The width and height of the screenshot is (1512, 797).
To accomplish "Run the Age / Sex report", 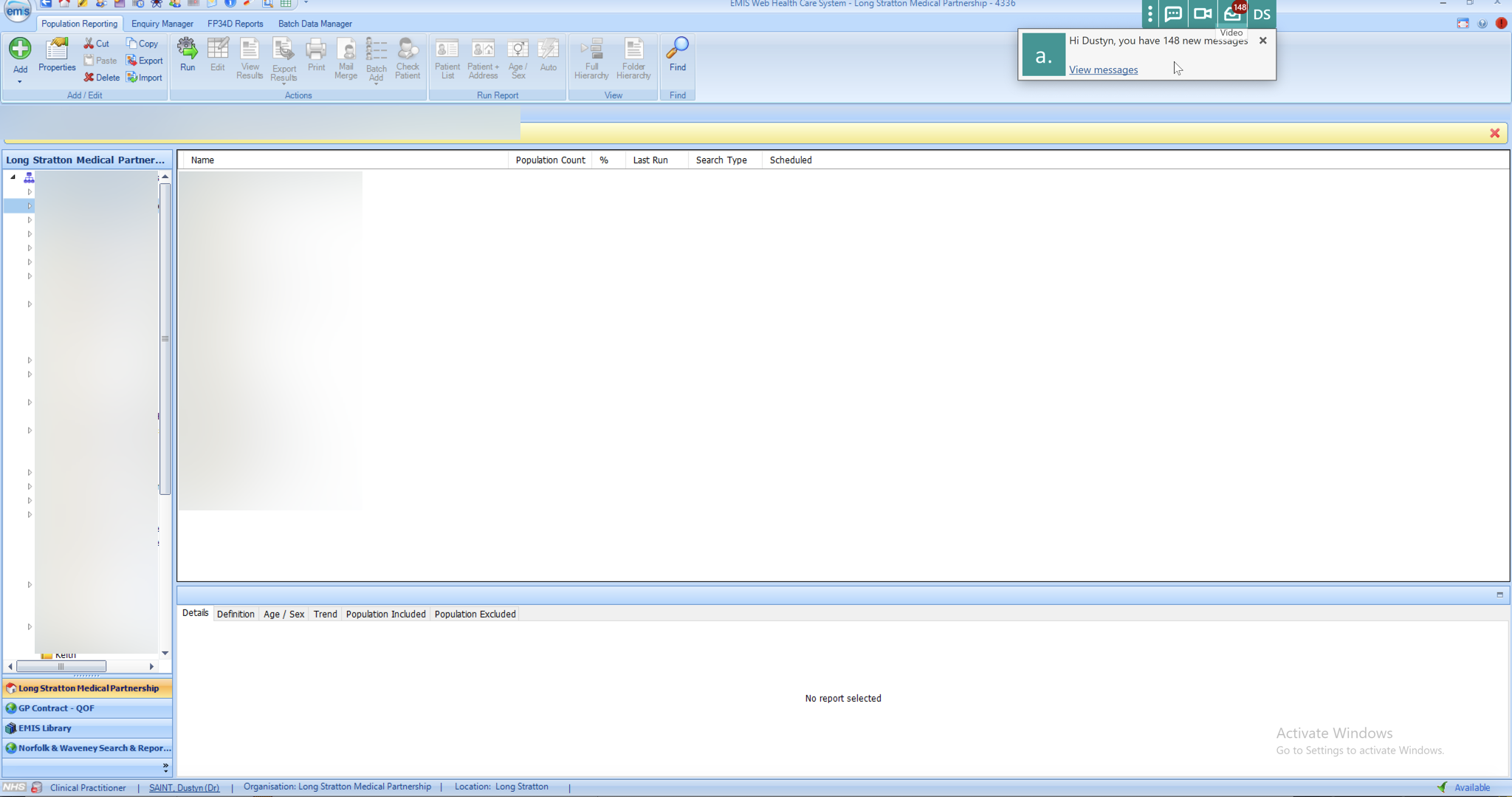I will pyautogui.click(x=518, y=59).
